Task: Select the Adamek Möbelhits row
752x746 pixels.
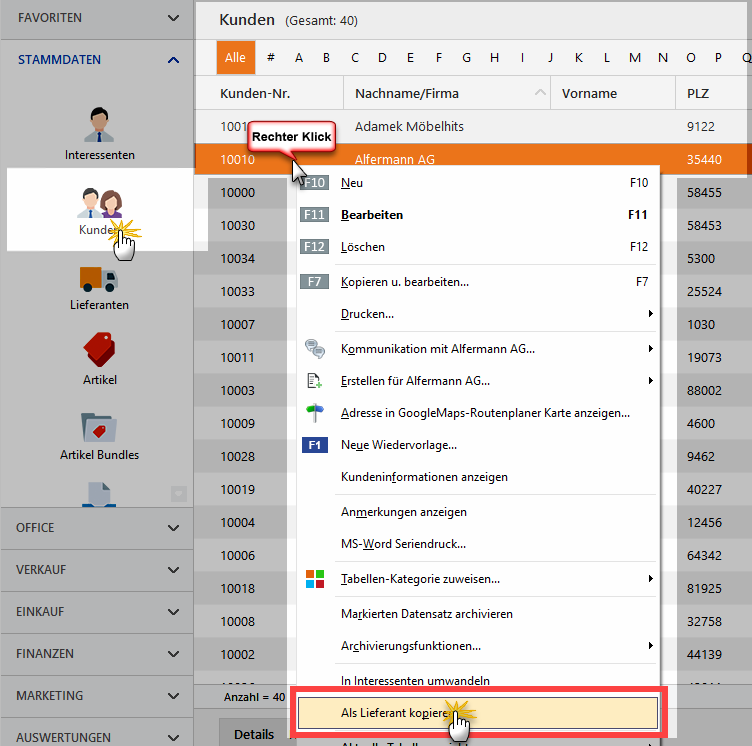Action: [473, 127]
